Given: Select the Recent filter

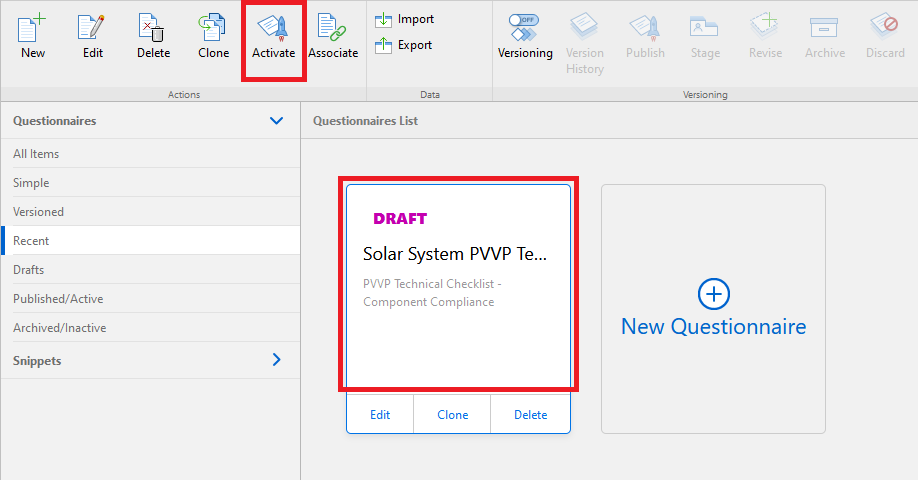Looking at the screenshot, I should click(150, 241).
